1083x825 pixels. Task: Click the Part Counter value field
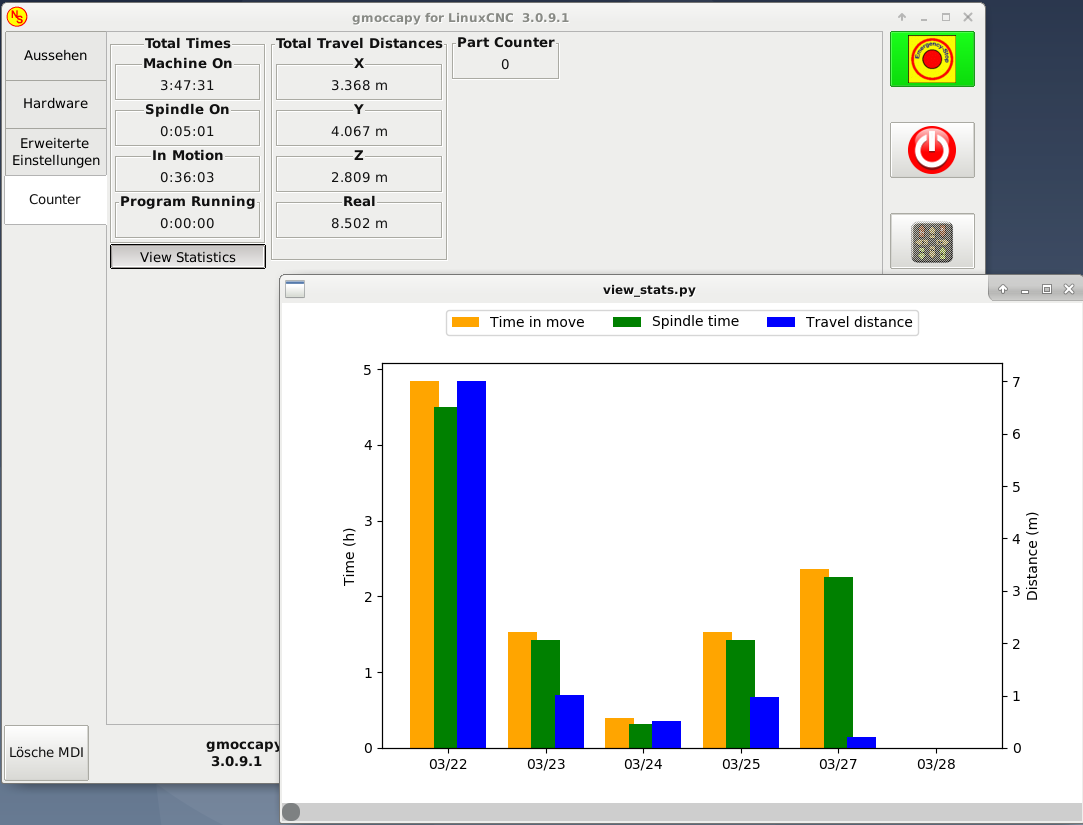point(505,64)
